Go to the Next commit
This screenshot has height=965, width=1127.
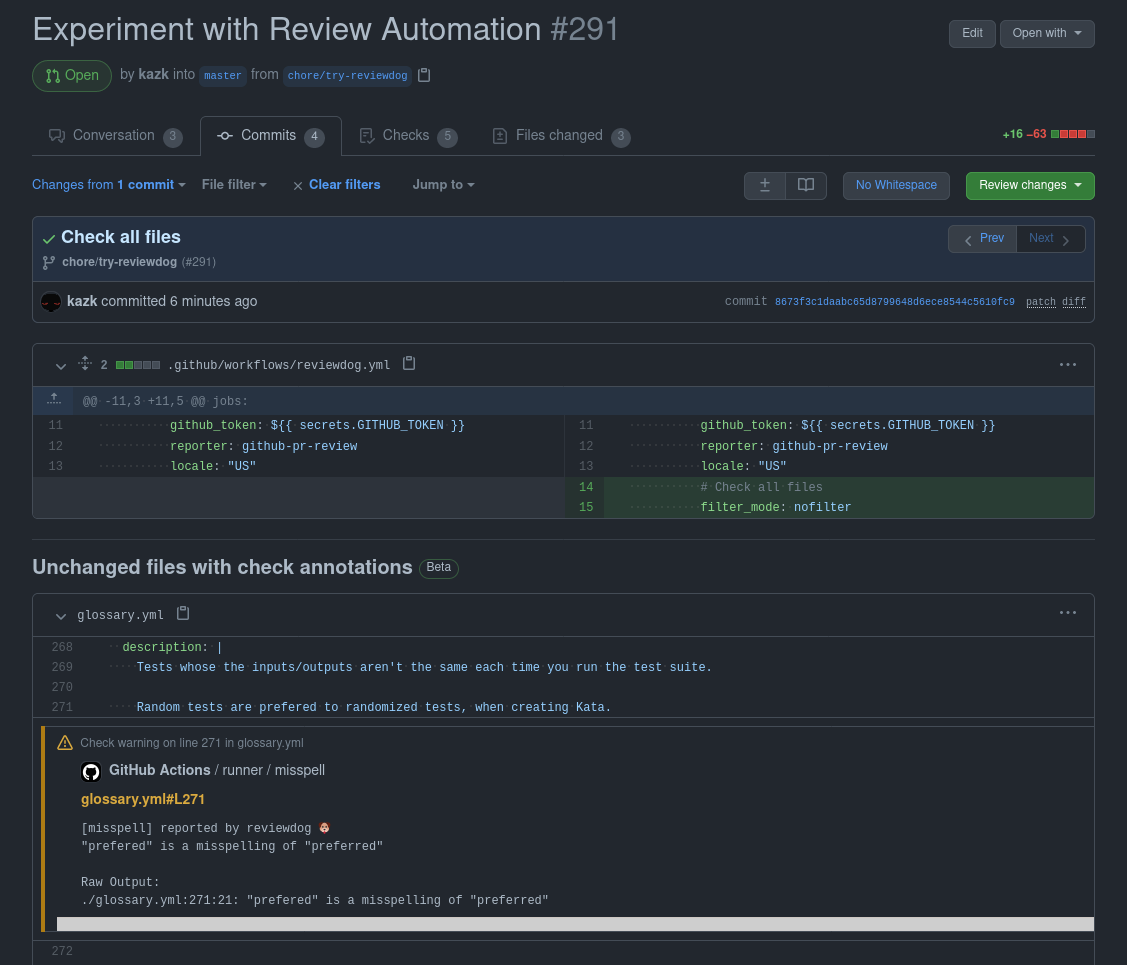(1050, 239)
